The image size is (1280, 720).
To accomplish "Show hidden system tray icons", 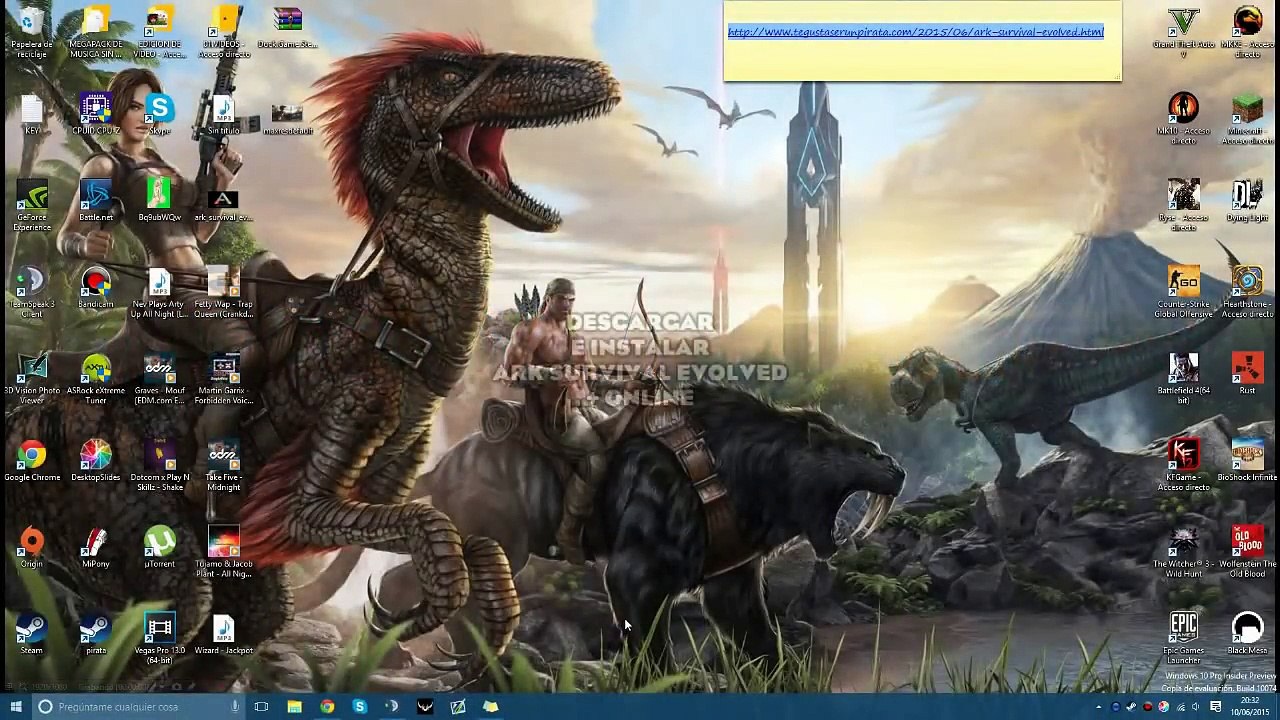I will pyautogui.click(x=1098, y=707).
